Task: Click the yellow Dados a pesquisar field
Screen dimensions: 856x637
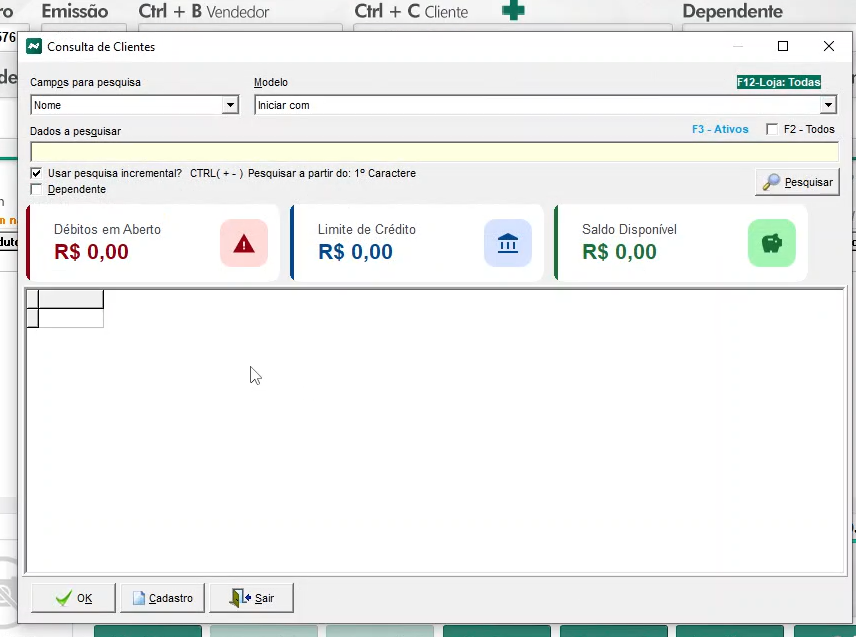Action: point(434,152)
